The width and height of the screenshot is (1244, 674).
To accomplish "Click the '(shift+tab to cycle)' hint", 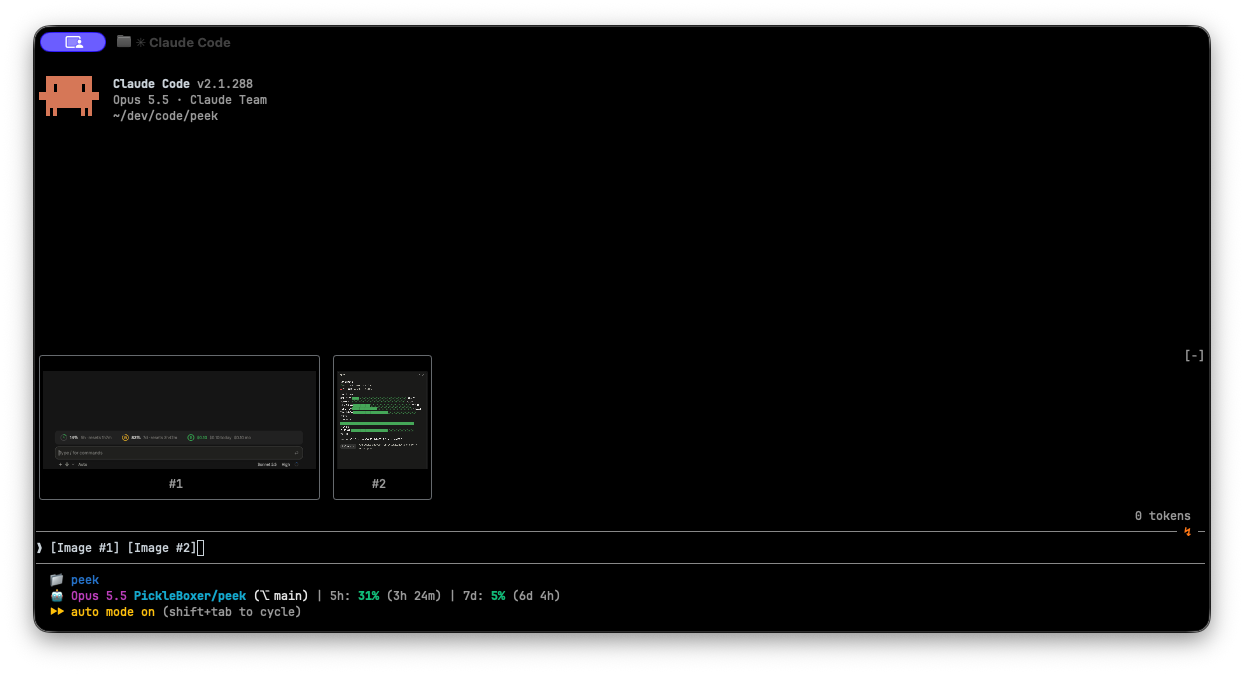I will pos(232,612).
